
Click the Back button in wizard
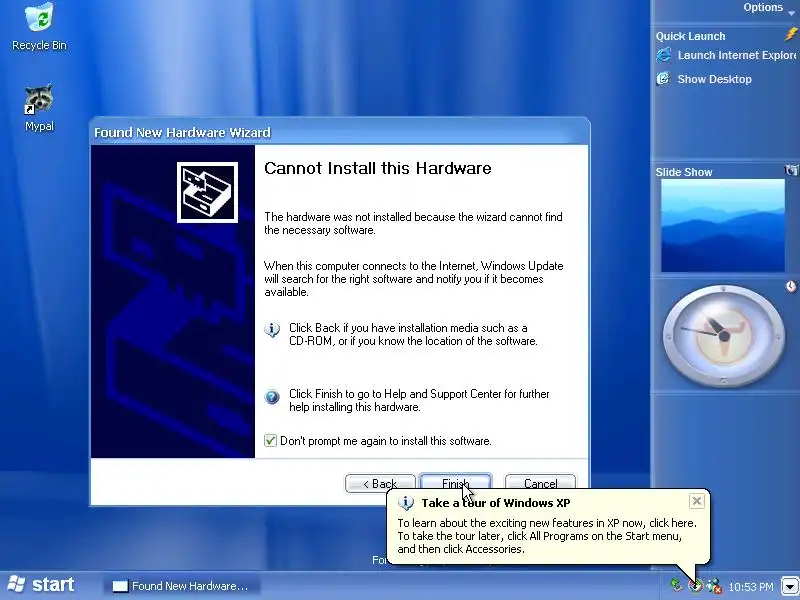click(380, 483)
